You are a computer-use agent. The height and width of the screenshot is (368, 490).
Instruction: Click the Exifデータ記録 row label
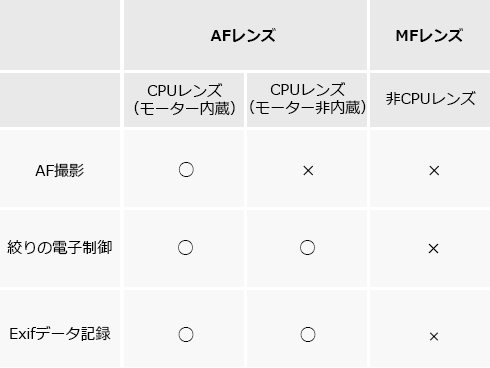(x=60, y=334)
